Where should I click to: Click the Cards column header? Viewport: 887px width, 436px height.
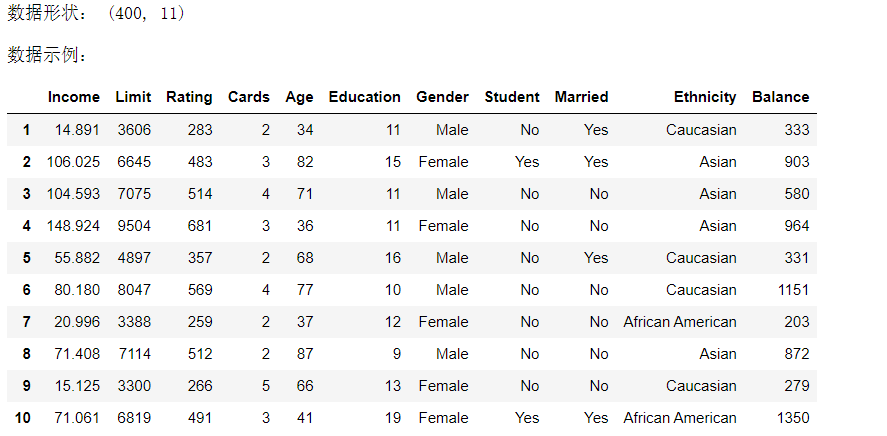249,97
